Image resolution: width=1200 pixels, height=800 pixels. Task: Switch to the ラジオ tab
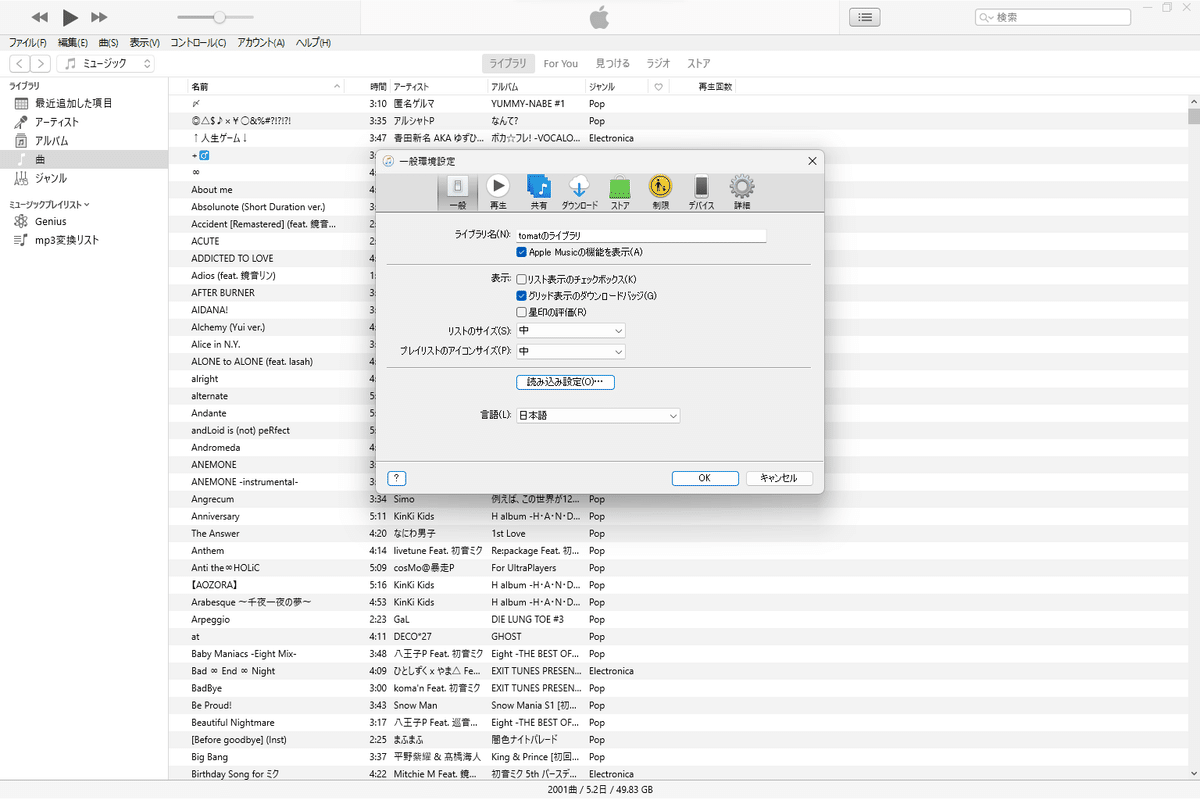coord(658,64)
